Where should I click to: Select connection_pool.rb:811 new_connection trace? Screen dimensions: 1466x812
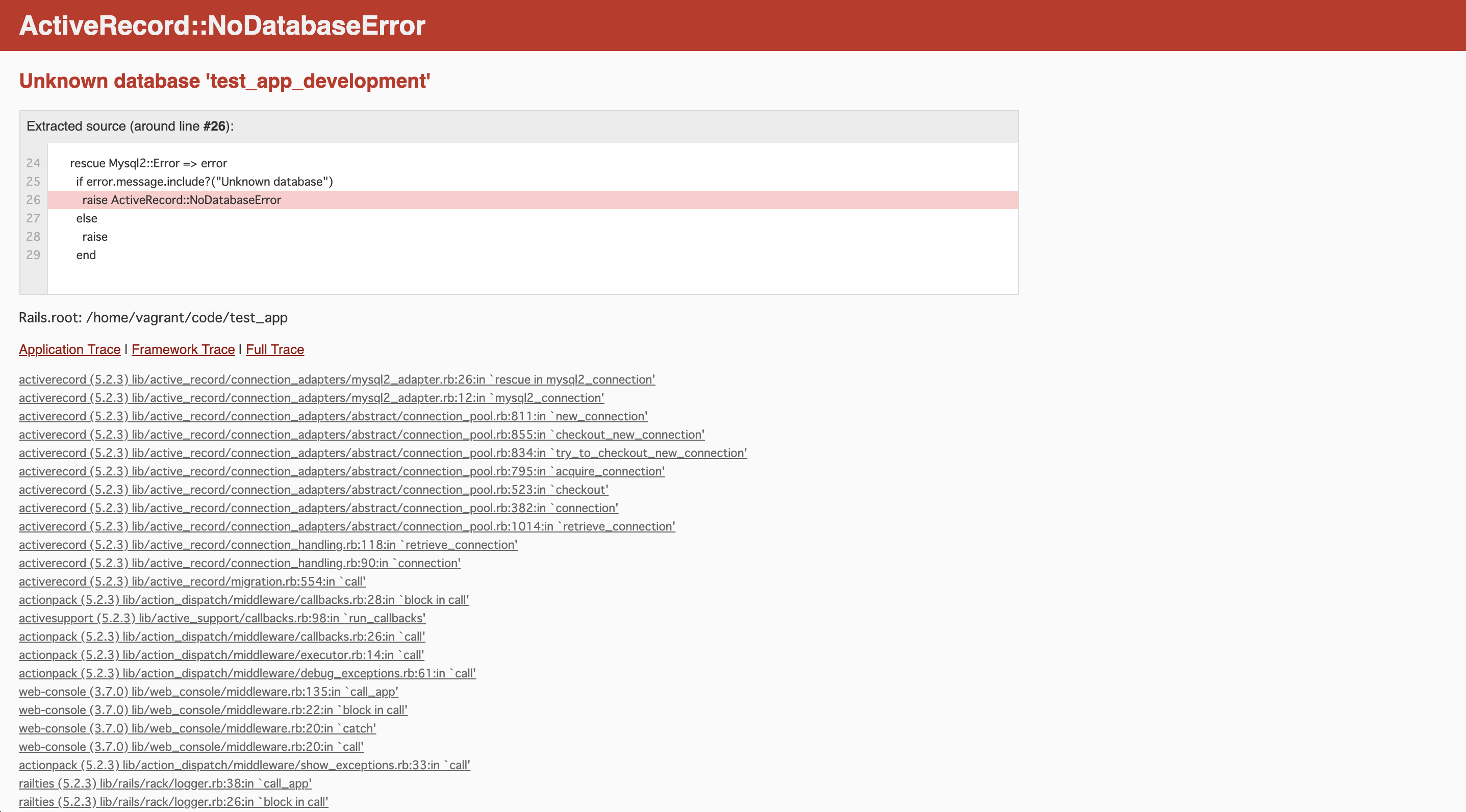click(x=333, y=416)
